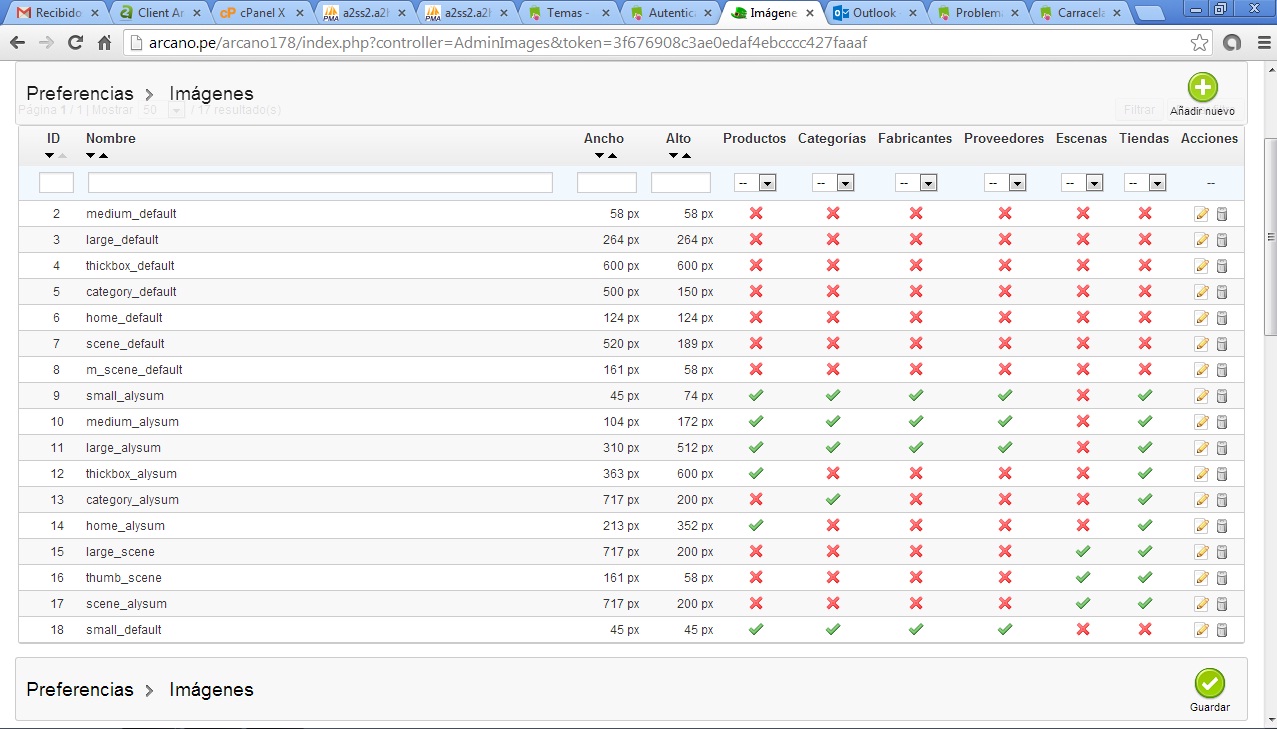The image size is (1277, 729).
Task: Toggle Productos status for home_alysum
Action: pyautogui.click(x=756, y=526)
